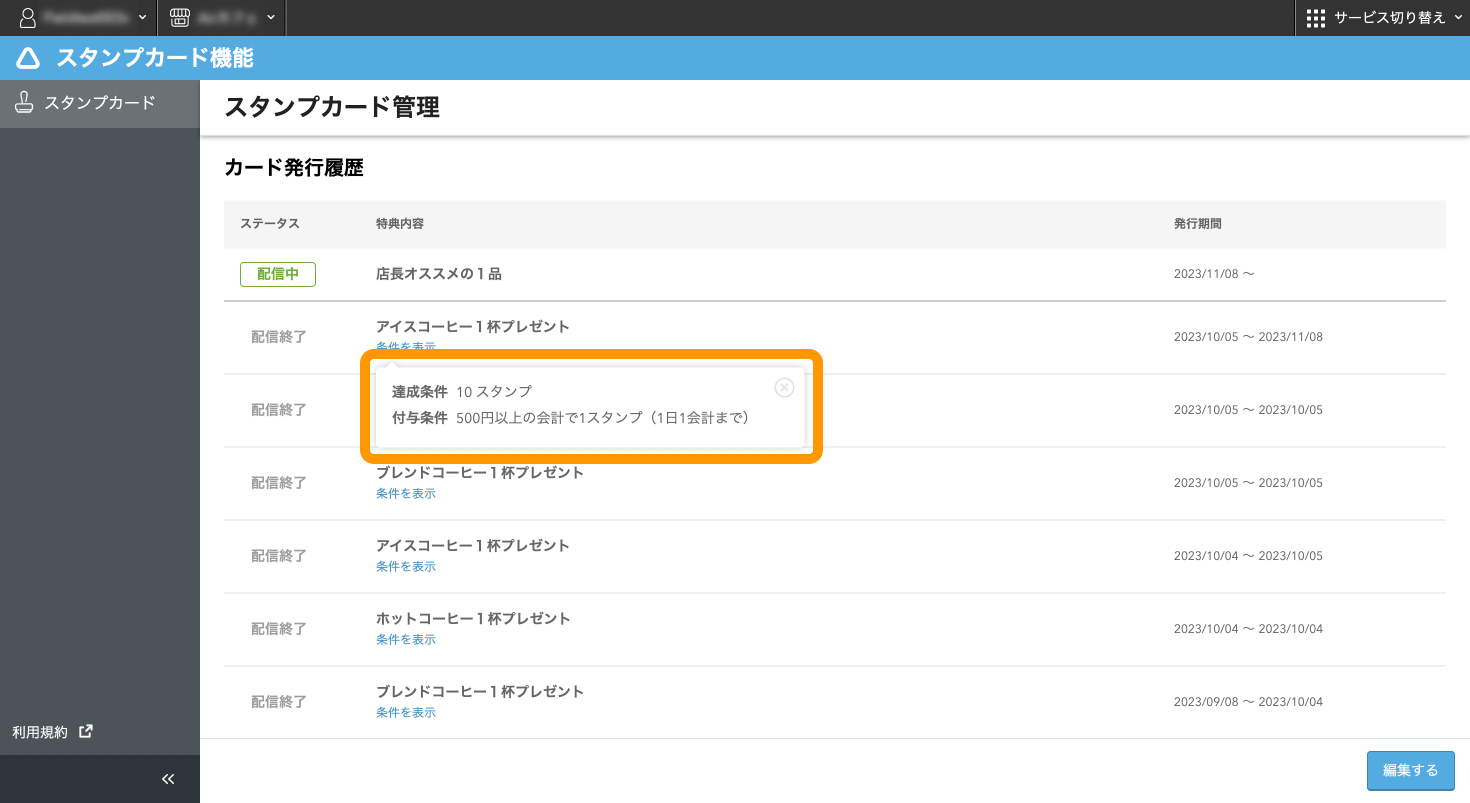The width and height of the screenshot is (1470, 803).
Task: Click the grid icon beside サービス切り替え
Action: point(1315,18)
